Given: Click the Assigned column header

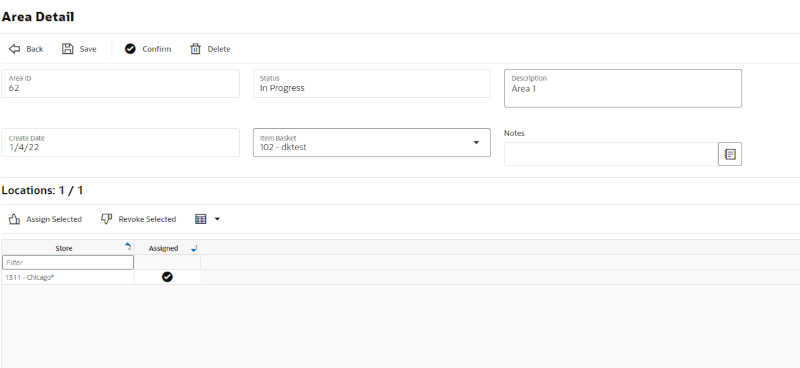Looking at the screenshot, I should tap(163, 249).
